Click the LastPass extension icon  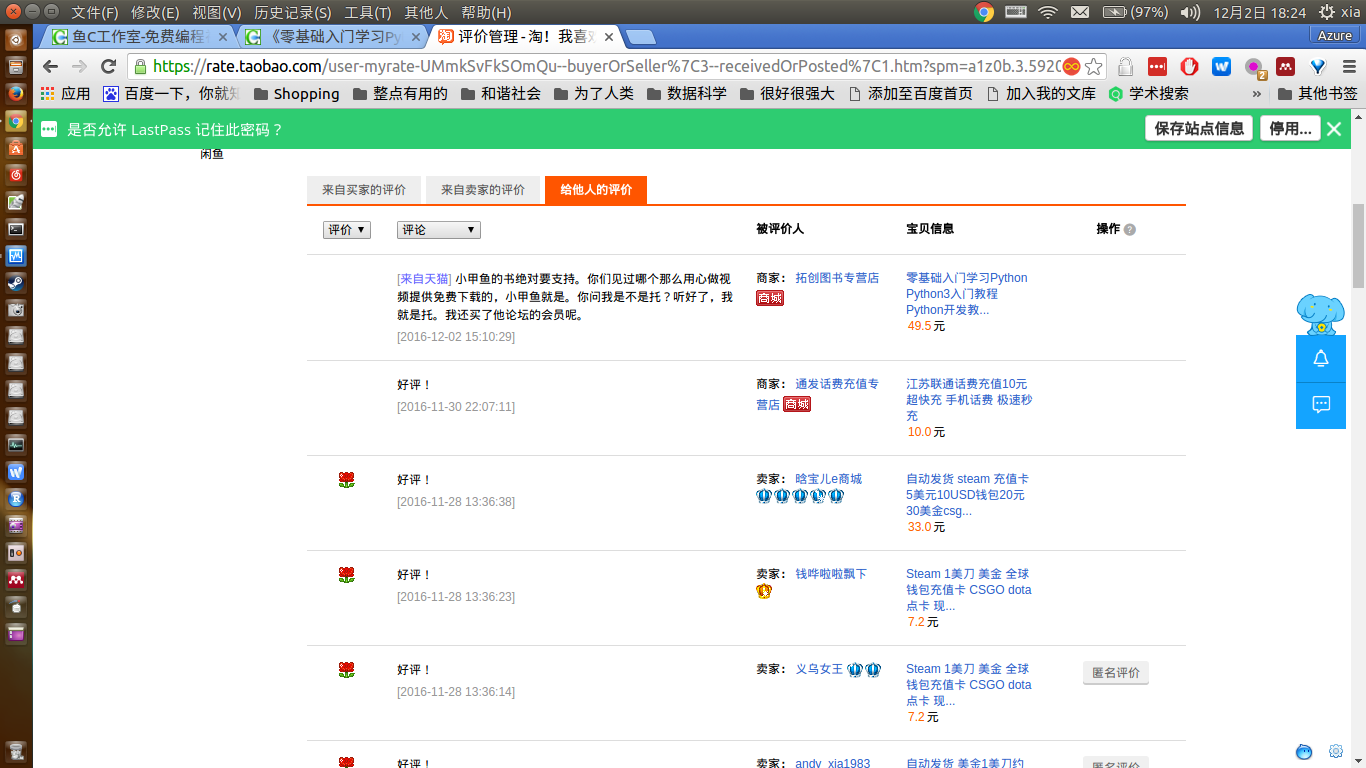[x=1157, y=67]
